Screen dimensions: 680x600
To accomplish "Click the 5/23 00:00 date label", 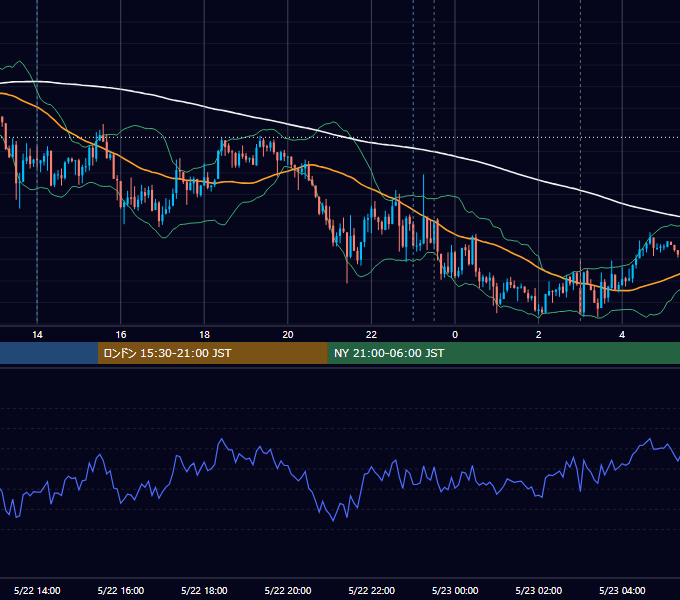I will (x=455, y=590).
